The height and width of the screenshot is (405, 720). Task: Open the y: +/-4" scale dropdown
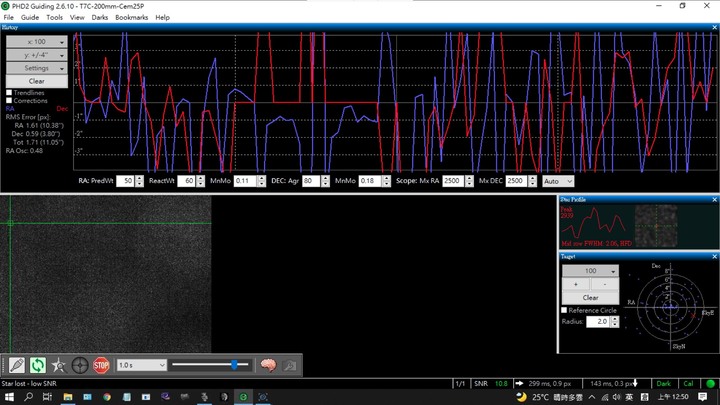(37, 55)
